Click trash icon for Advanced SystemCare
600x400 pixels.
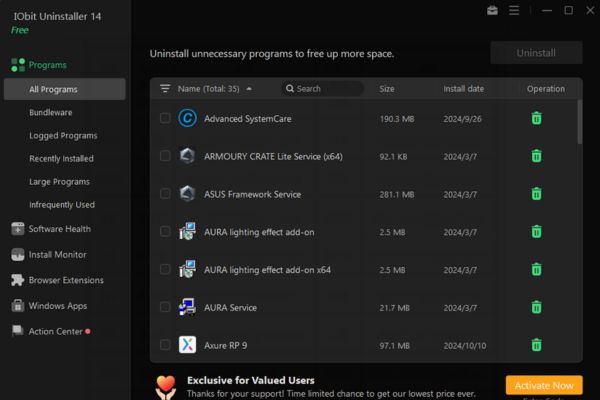(537, 118)
